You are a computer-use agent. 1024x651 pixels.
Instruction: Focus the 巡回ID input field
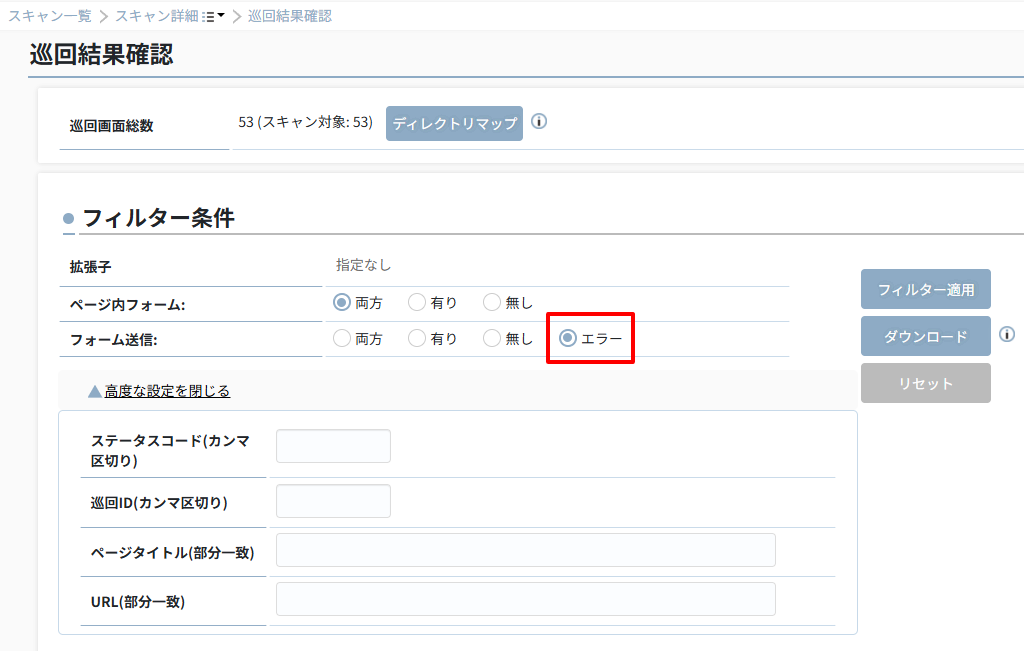click(333, 501)
